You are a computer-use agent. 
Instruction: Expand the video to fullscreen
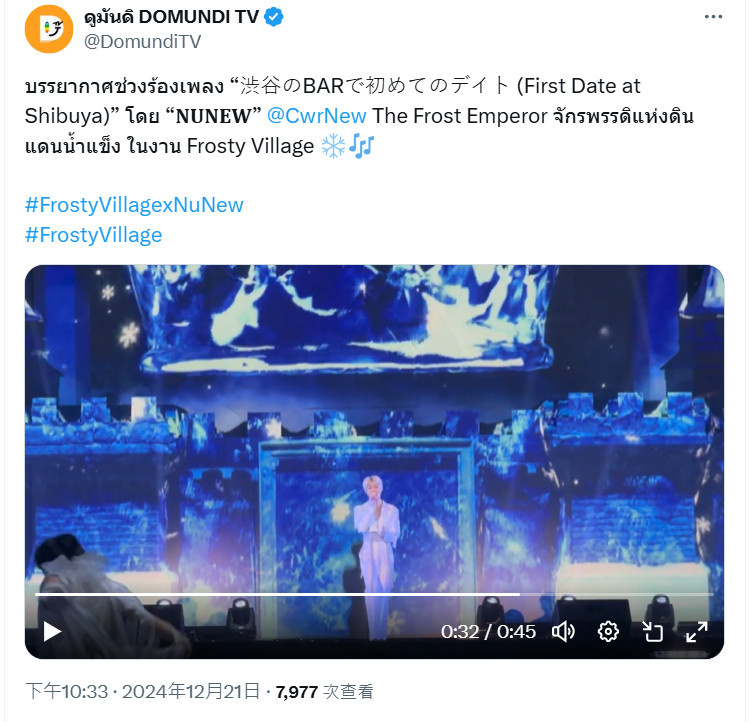click(696, 632)
